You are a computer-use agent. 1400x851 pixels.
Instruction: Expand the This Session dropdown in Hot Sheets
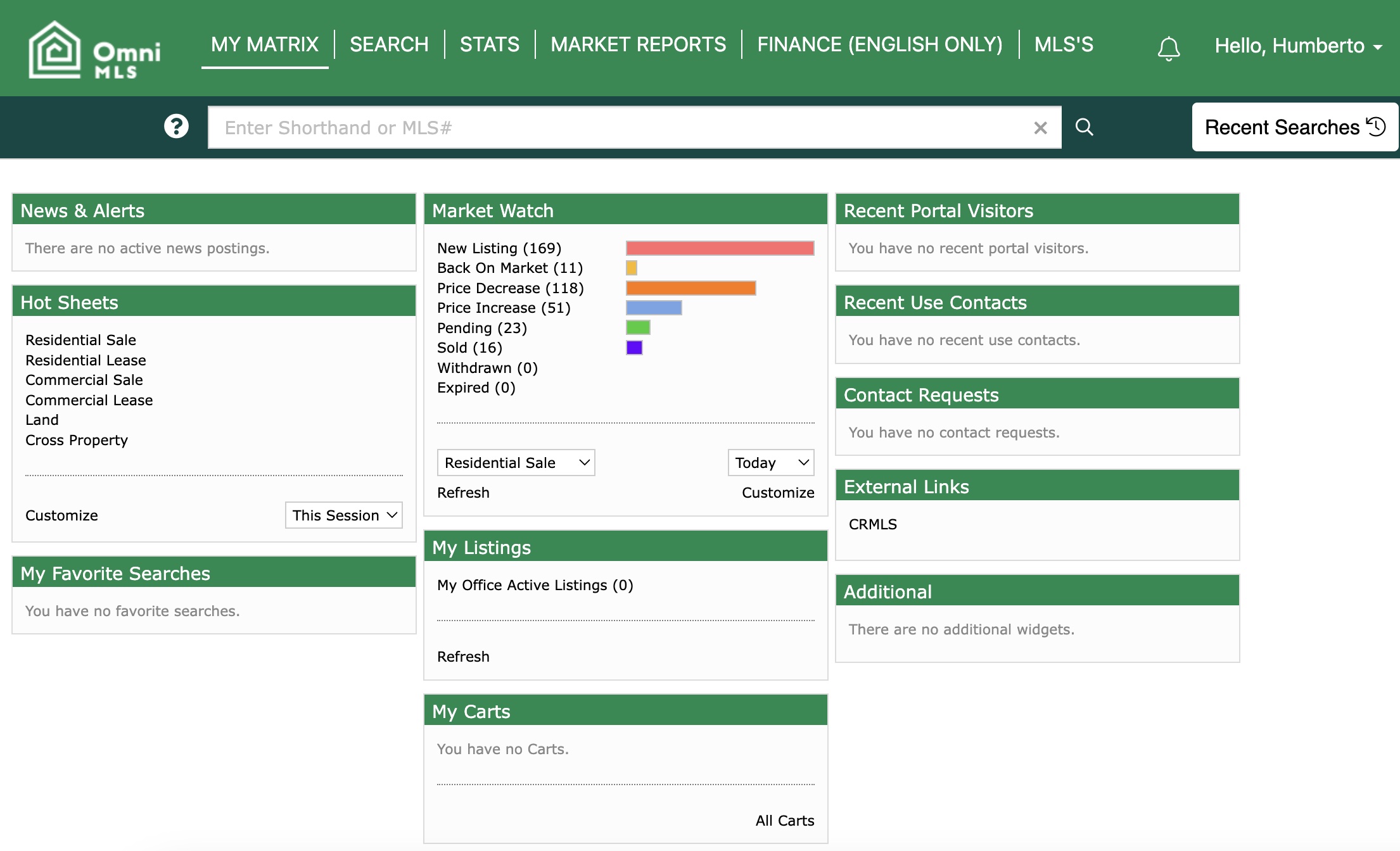(x=345, y=514)
